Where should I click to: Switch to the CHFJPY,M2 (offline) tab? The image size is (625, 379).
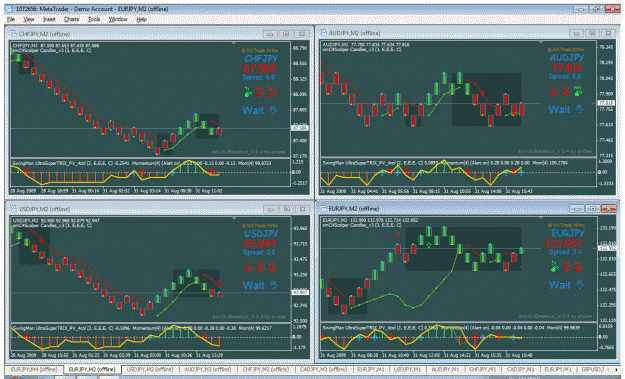265,369
